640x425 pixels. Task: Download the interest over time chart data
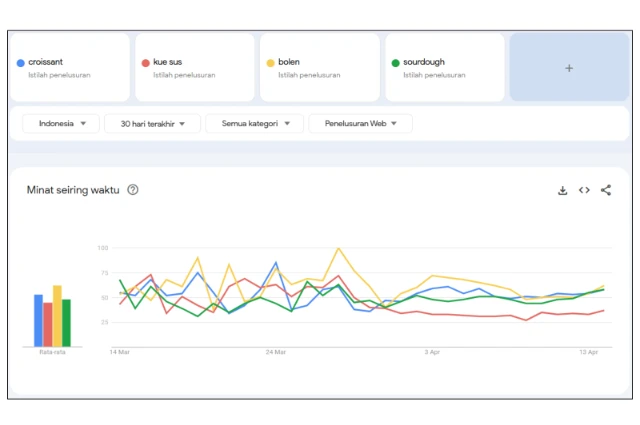(x=563, y=190)
